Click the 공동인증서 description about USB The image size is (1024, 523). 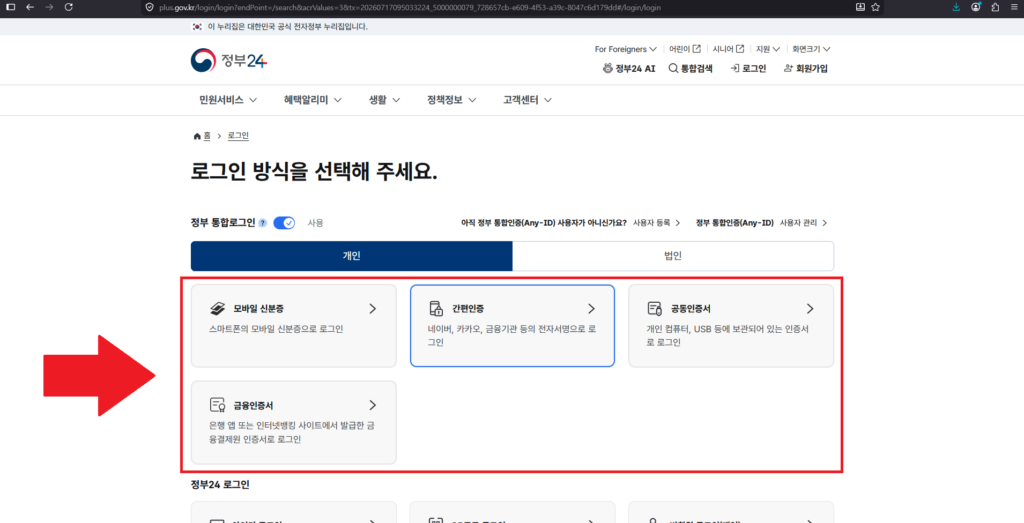point(728,335)
